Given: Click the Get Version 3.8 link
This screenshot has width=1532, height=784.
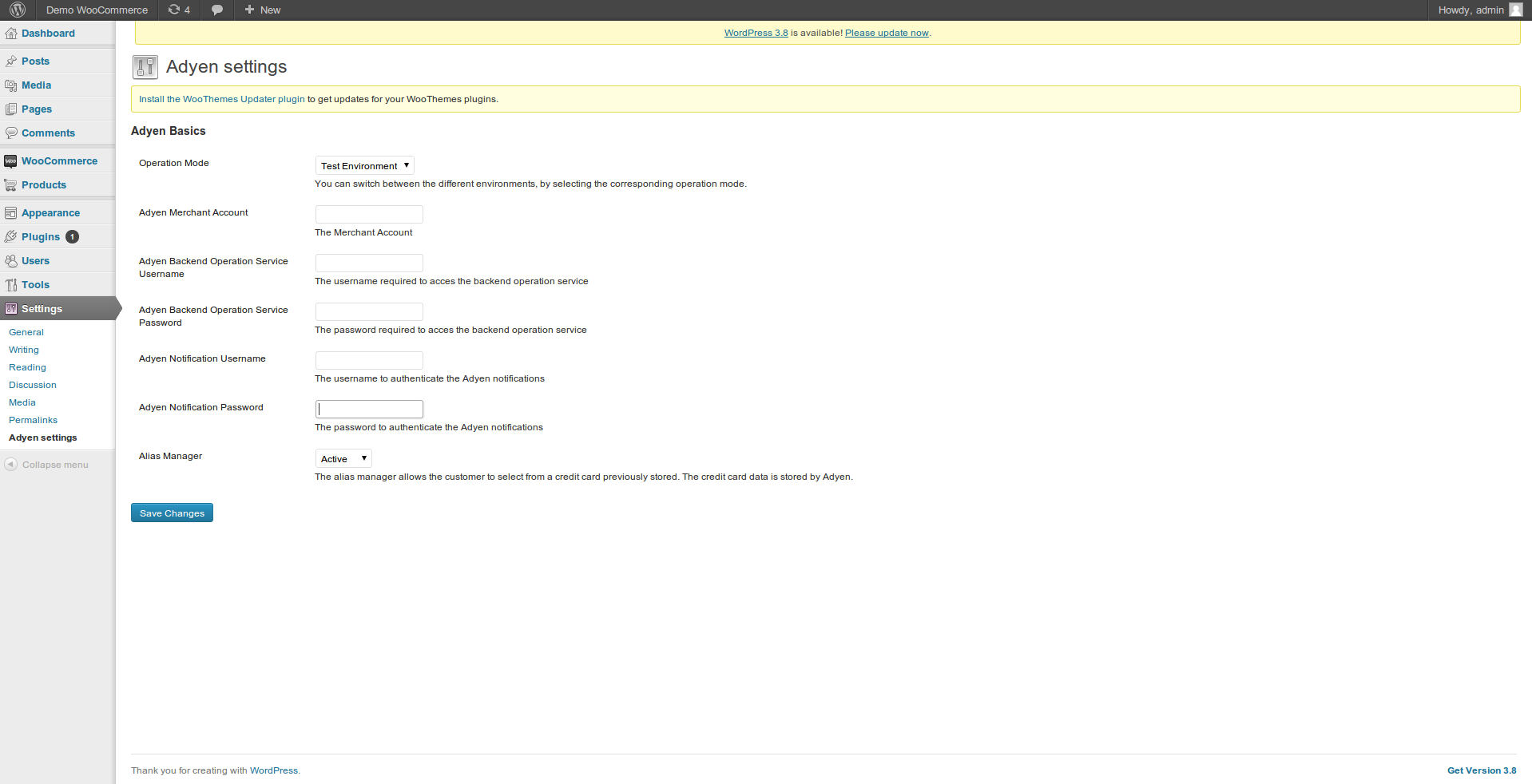Looking at the screenshot, I should 1482,770.
